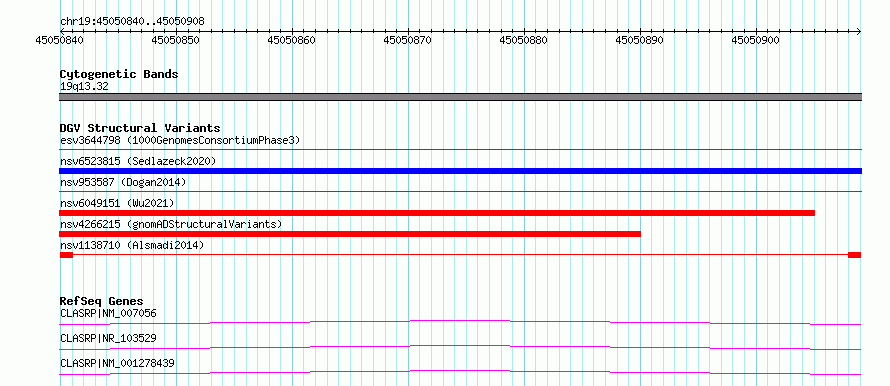Open transcript CLASRP|NM_007056 label
Viewport: 890px width, 386px height.
coord(108,313)
